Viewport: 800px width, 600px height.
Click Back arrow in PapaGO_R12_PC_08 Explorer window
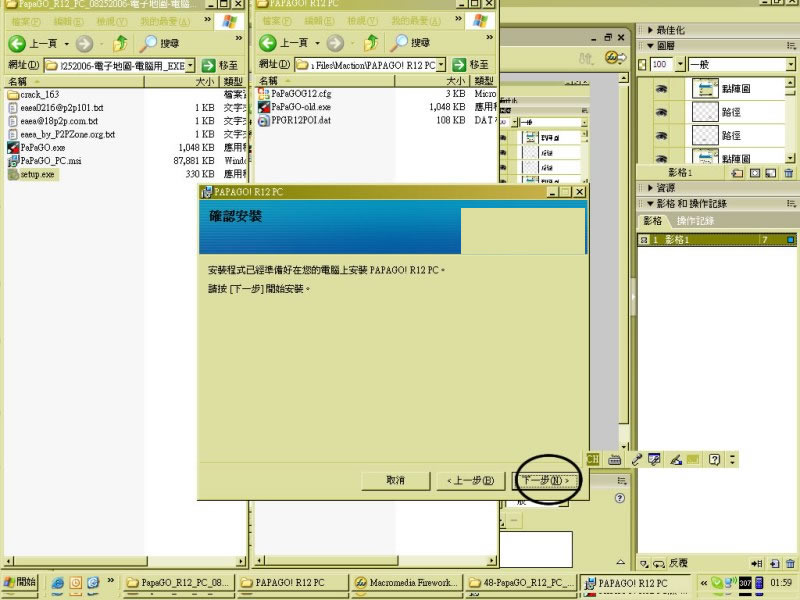(17, 43)
